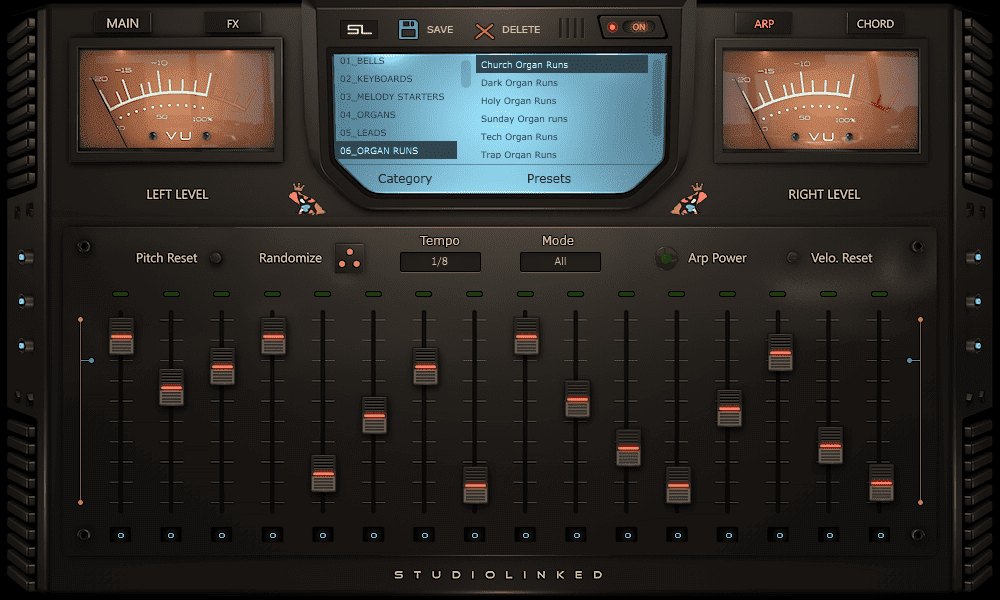Click the last step fader handle

(881, 483)
